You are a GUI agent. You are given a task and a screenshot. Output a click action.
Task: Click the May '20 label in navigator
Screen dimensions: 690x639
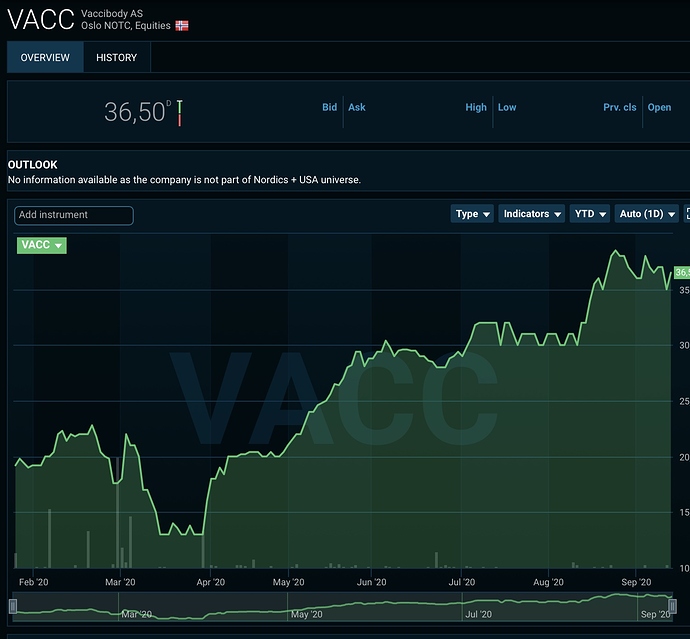[x=307, y=614]
